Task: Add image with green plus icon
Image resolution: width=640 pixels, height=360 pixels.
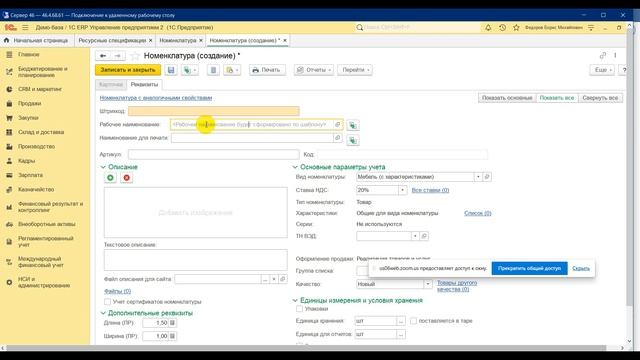Action: [110, 178]
